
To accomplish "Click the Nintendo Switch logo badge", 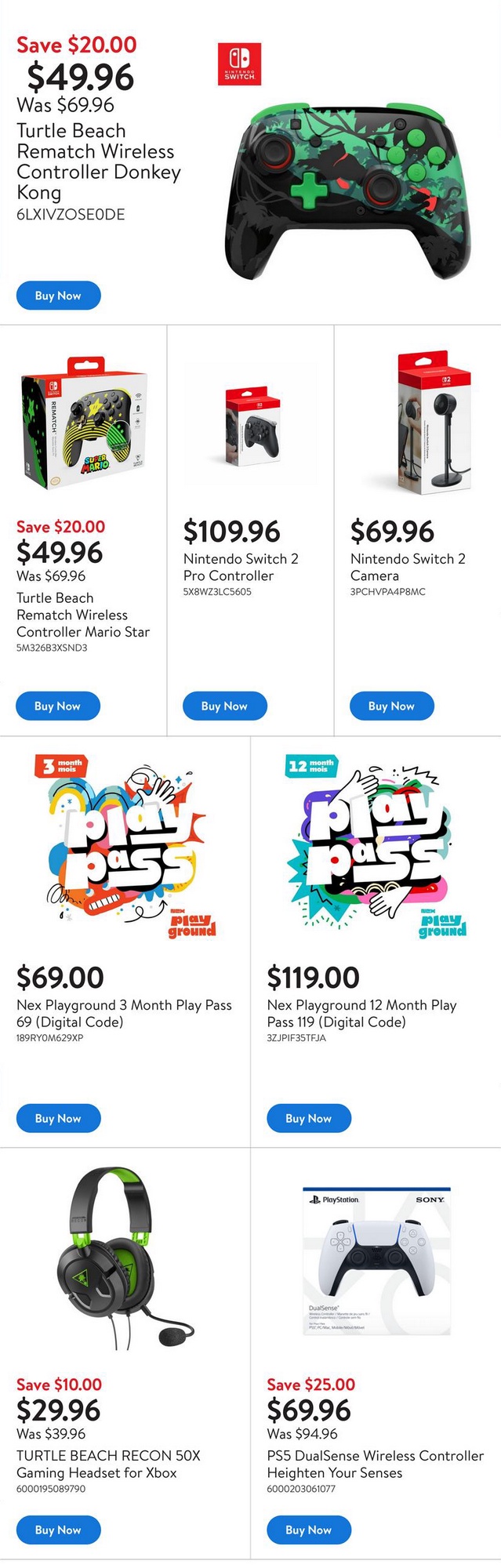I will click(239, 64).
